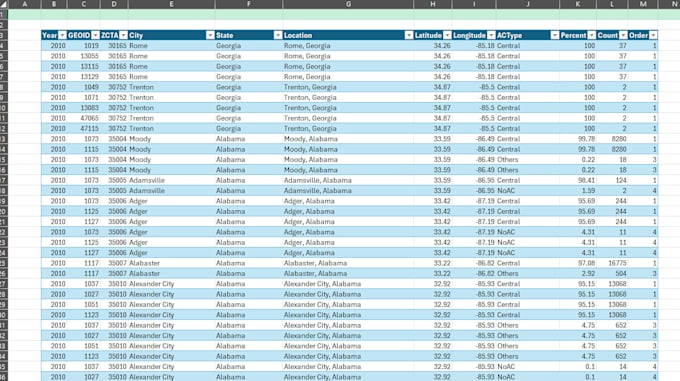Select the GEOID cell 13115
The height and width of the screenshot is (381, 680).
click(x=83, y=66)
